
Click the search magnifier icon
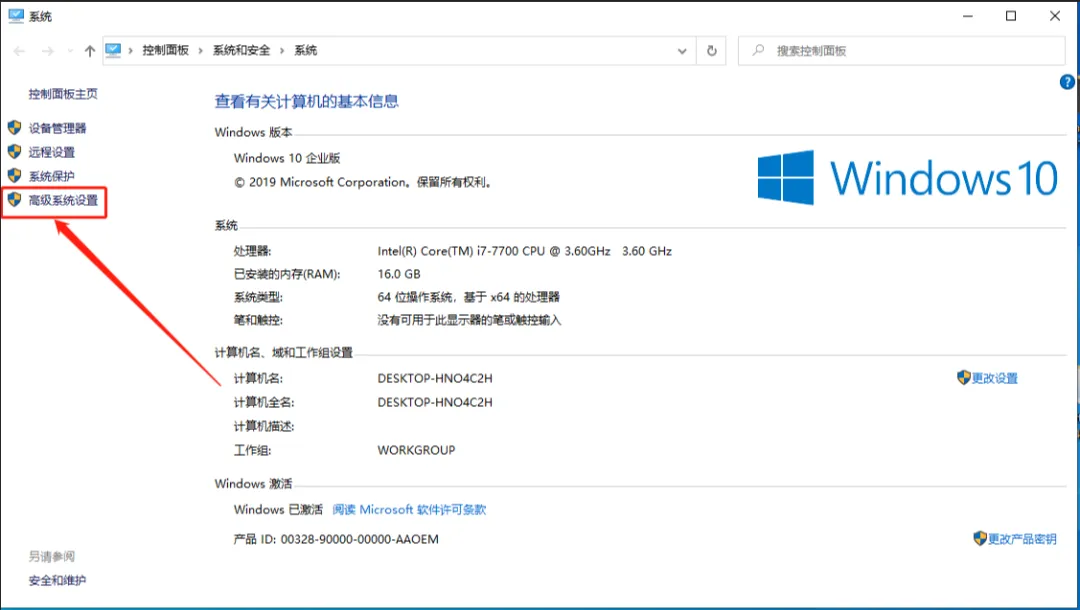coord(758,50)
